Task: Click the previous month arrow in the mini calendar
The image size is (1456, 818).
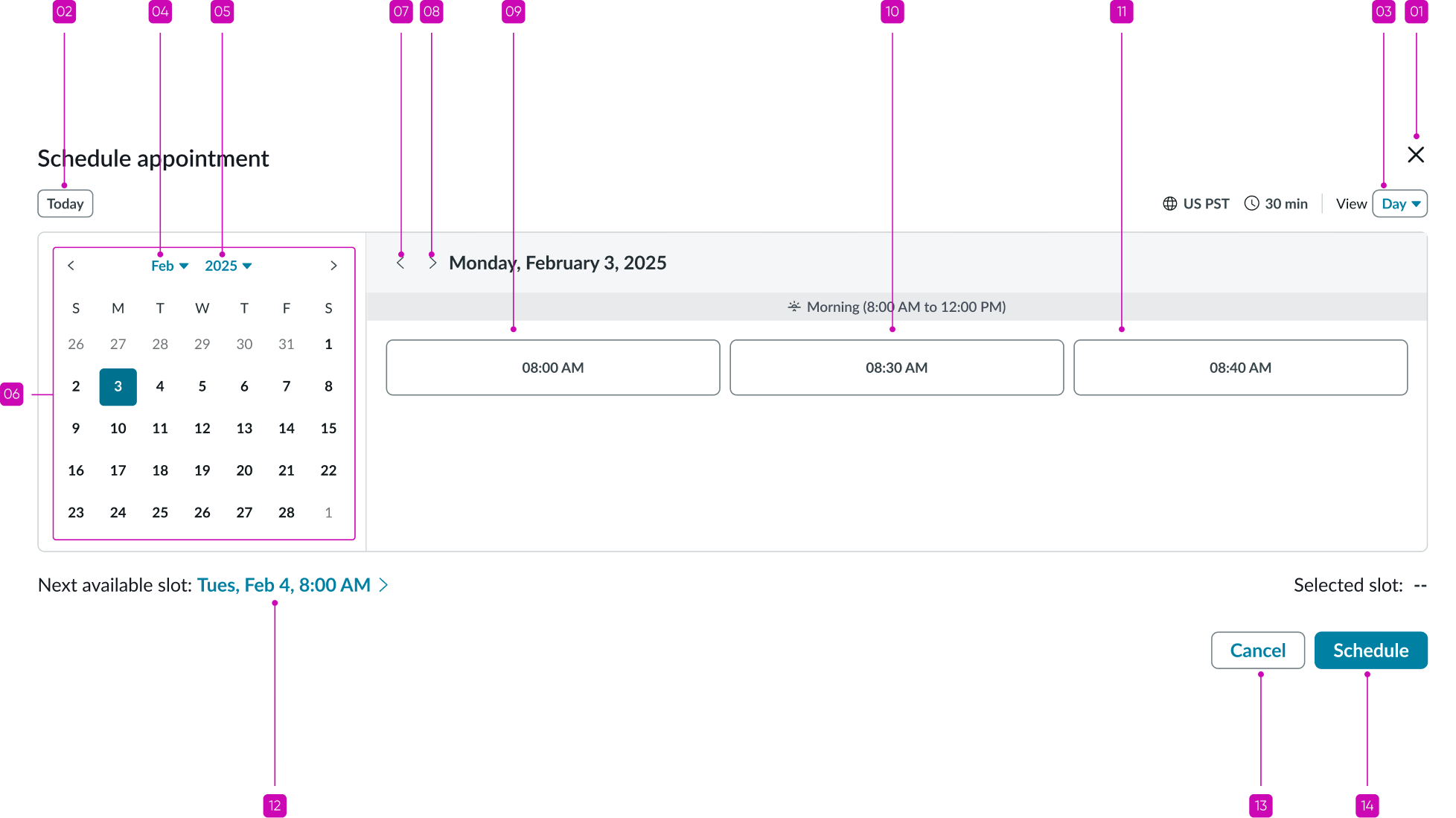Action: click(x=71, y=265)
